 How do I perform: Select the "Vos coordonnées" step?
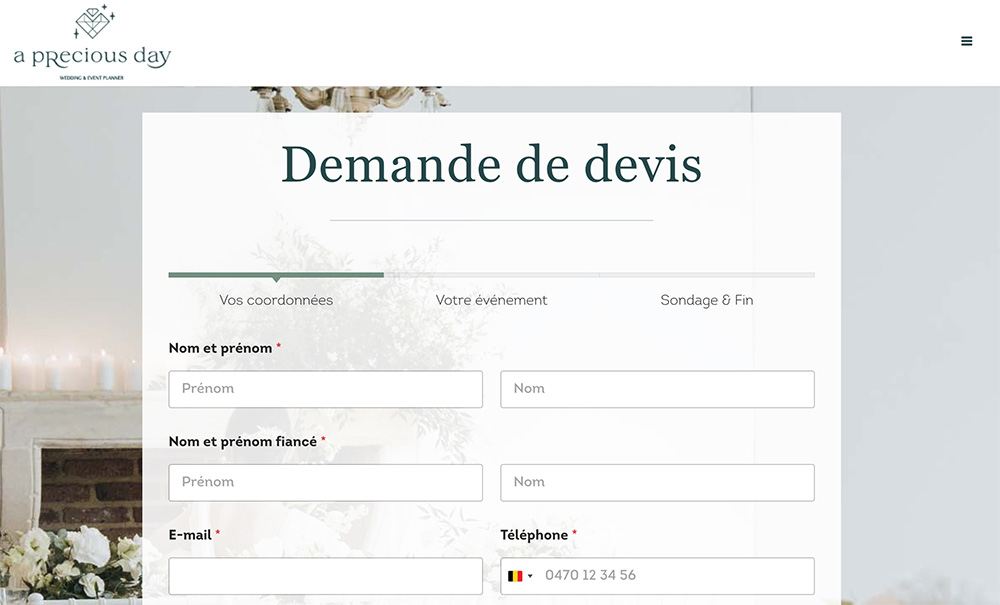coord(276,300)
